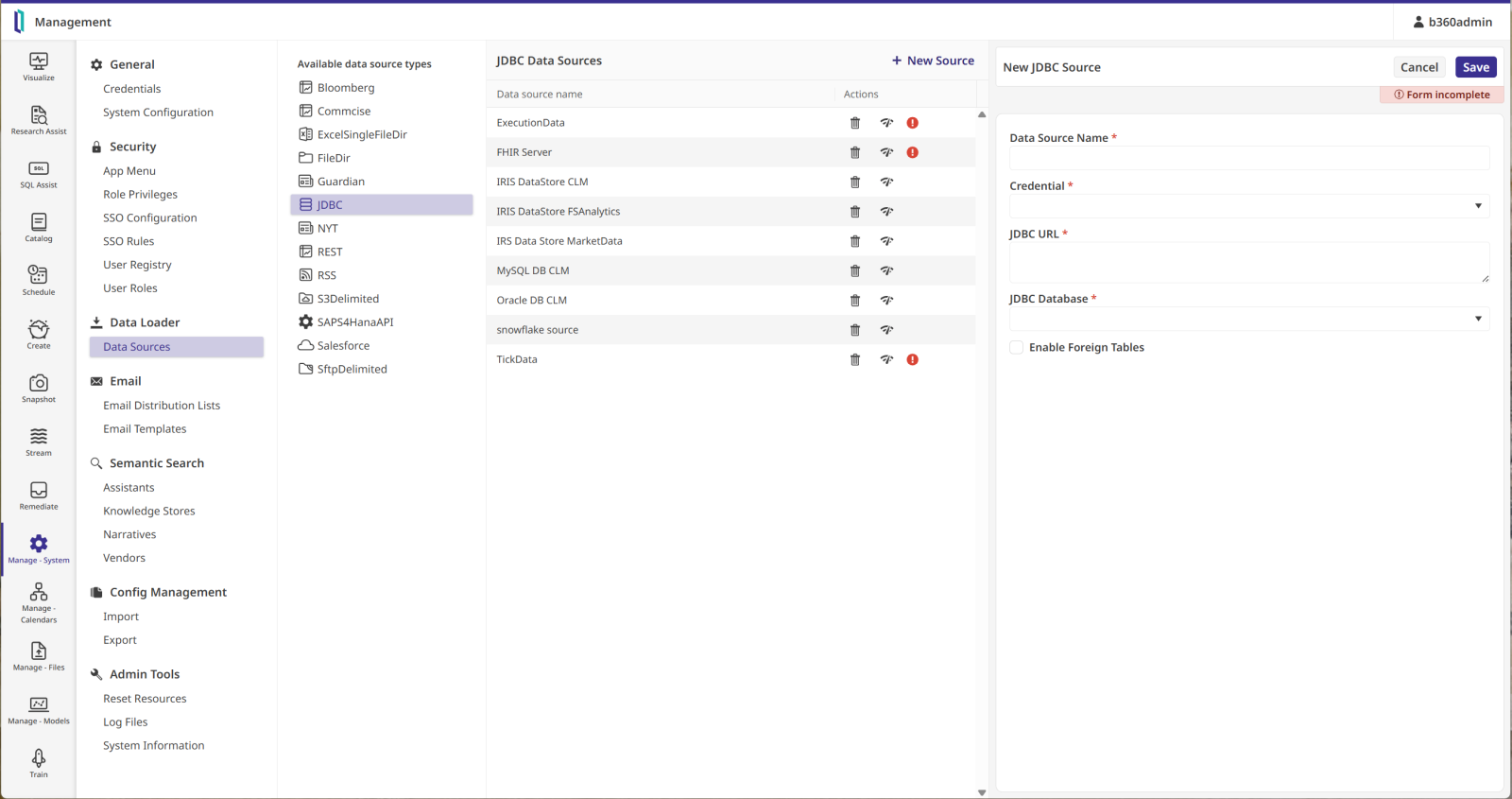Open the Role Privileges menu item

[x=140, y=195]
